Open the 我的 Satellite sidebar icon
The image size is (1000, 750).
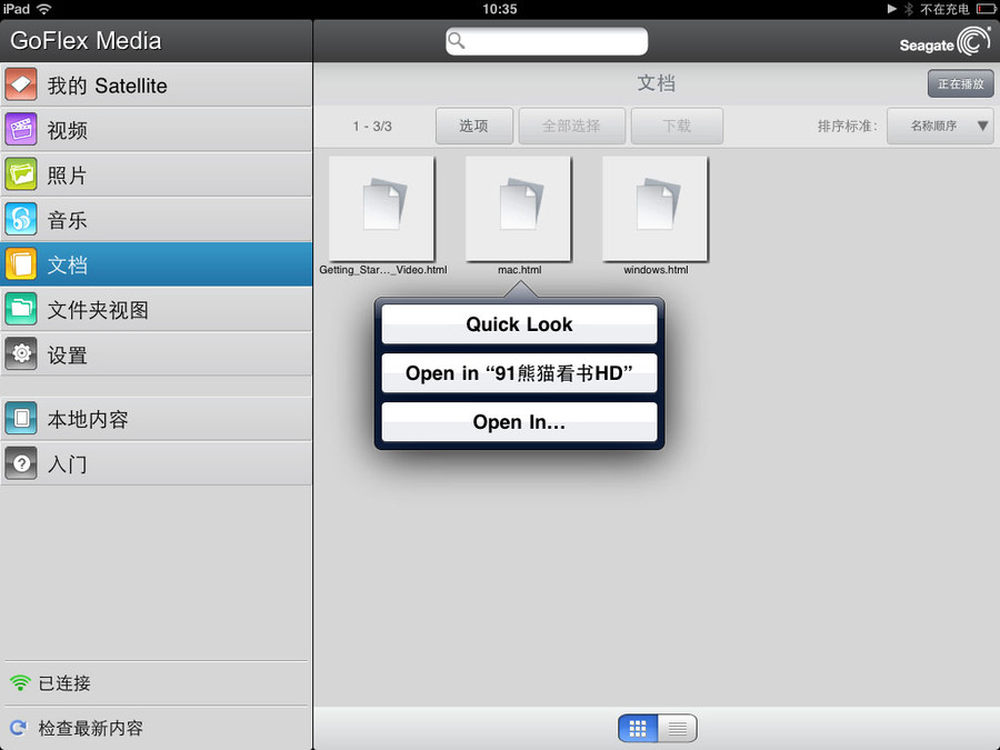[x=21, y=85]
